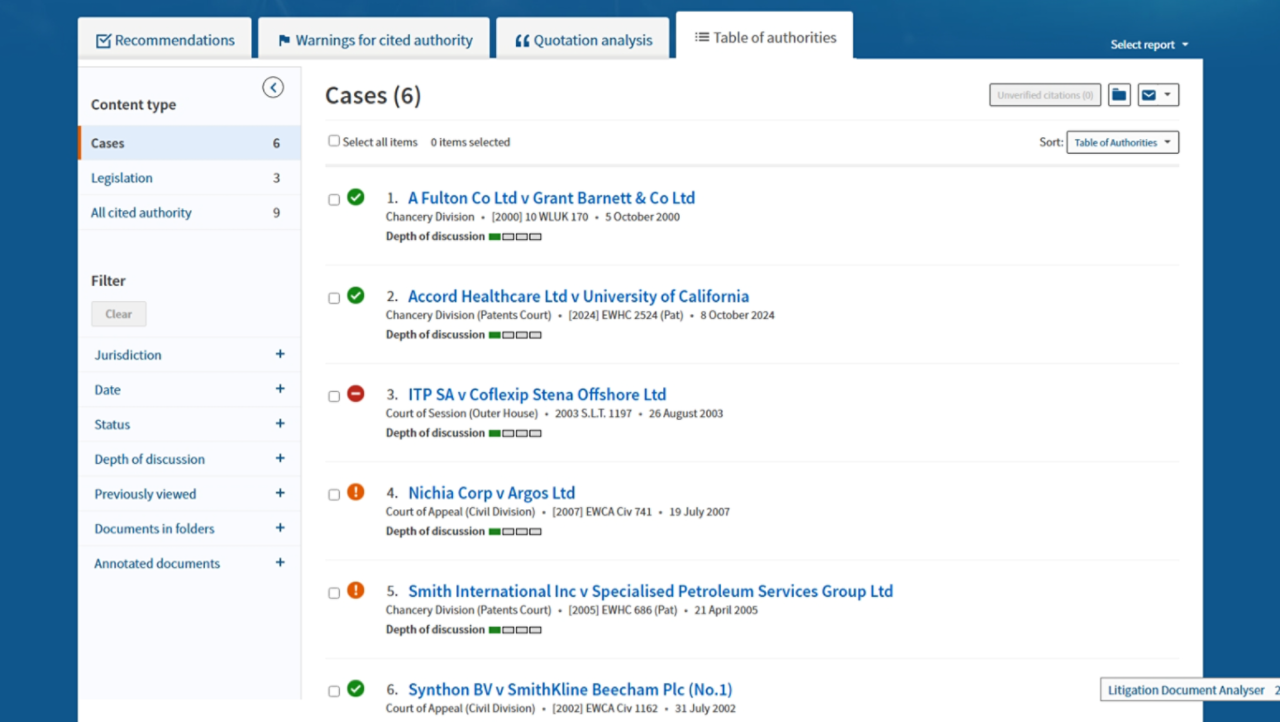1280x722 pixels.
Task: Click red negative status icon for ITP SA
Action: tap(356, 394)
